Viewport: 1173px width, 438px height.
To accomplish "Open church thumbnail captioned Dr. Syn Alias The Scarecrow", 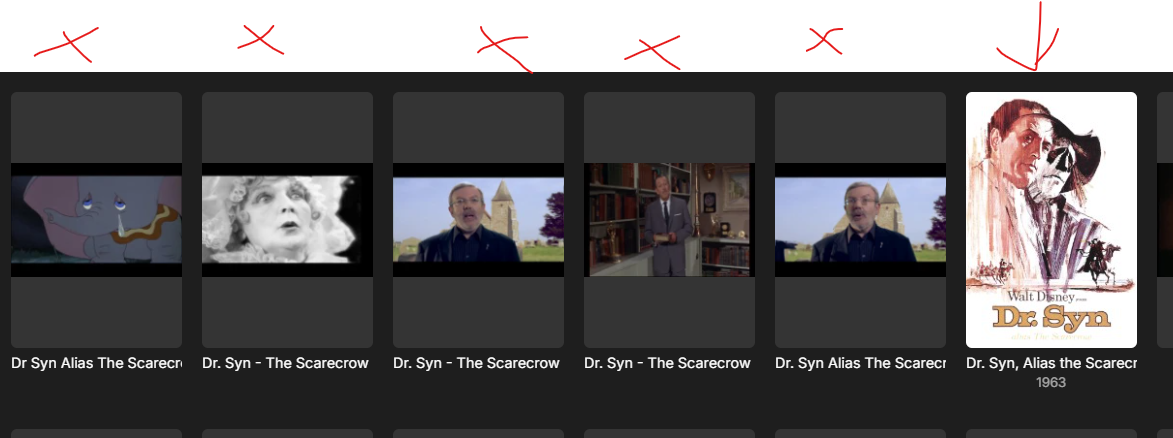I will click(860, 219).
